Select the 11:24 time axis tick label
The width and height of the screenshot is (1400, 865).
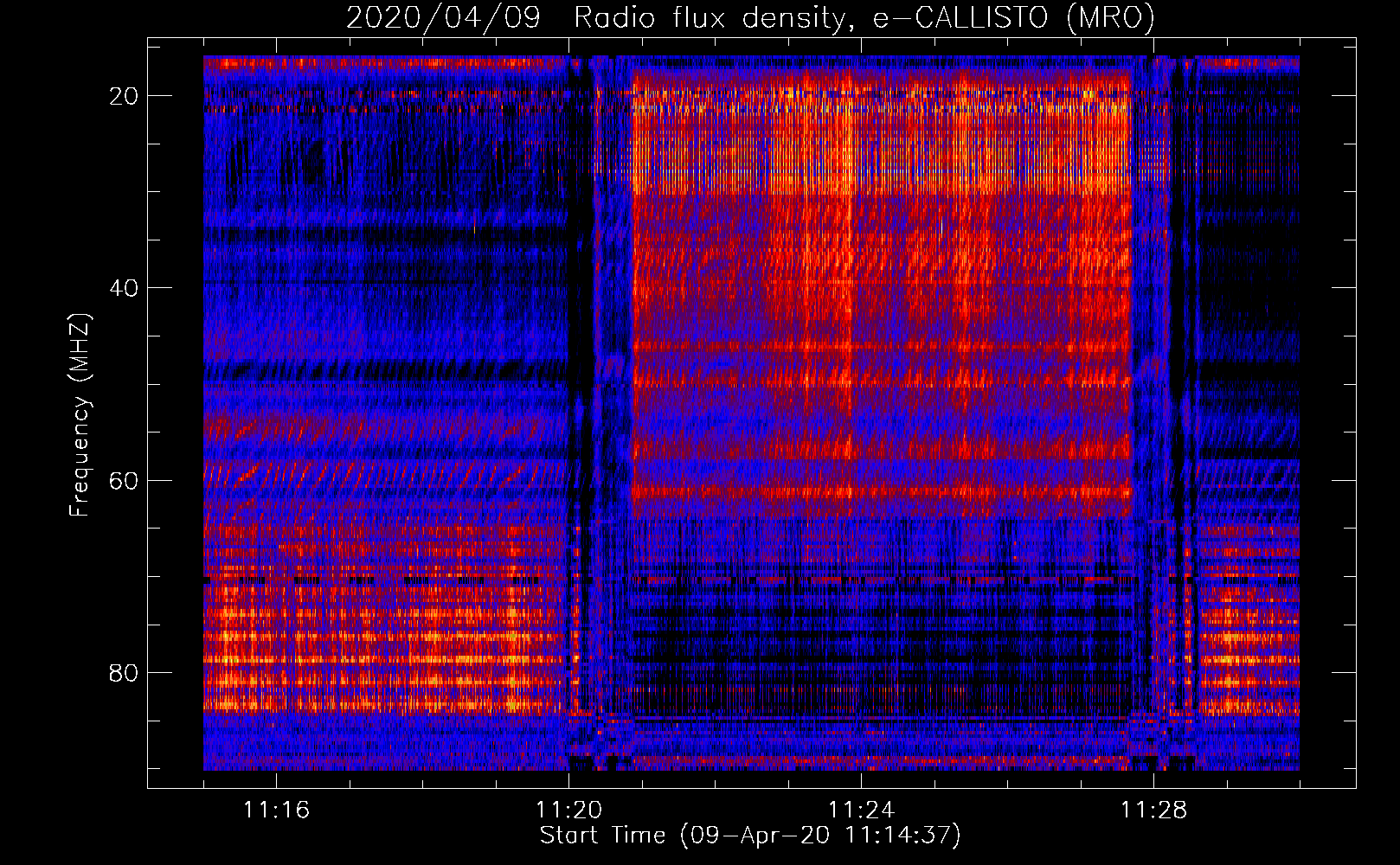point(861,811)
